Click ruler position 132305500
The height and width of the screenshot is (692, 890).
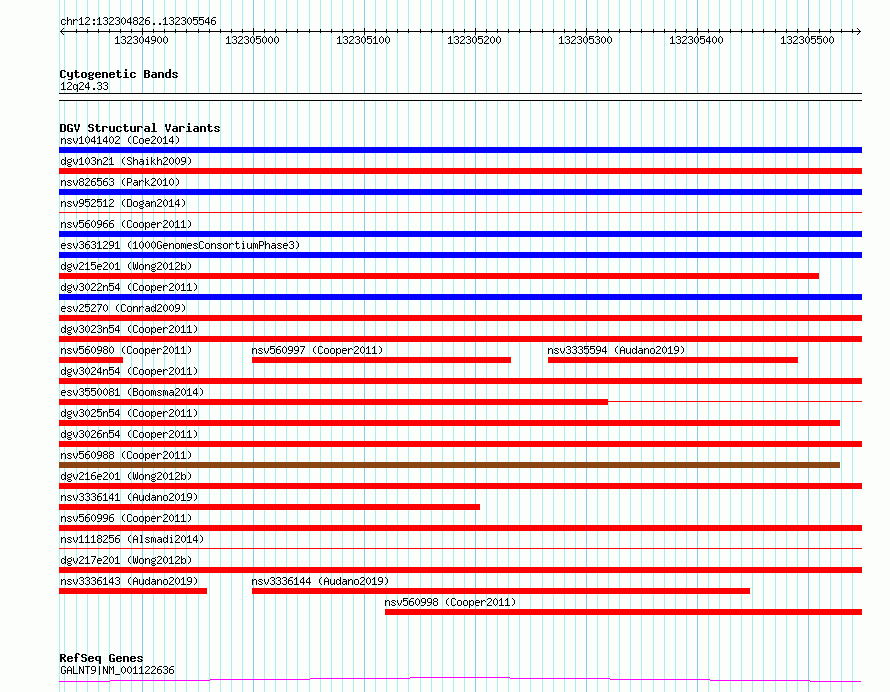[807, 40]
